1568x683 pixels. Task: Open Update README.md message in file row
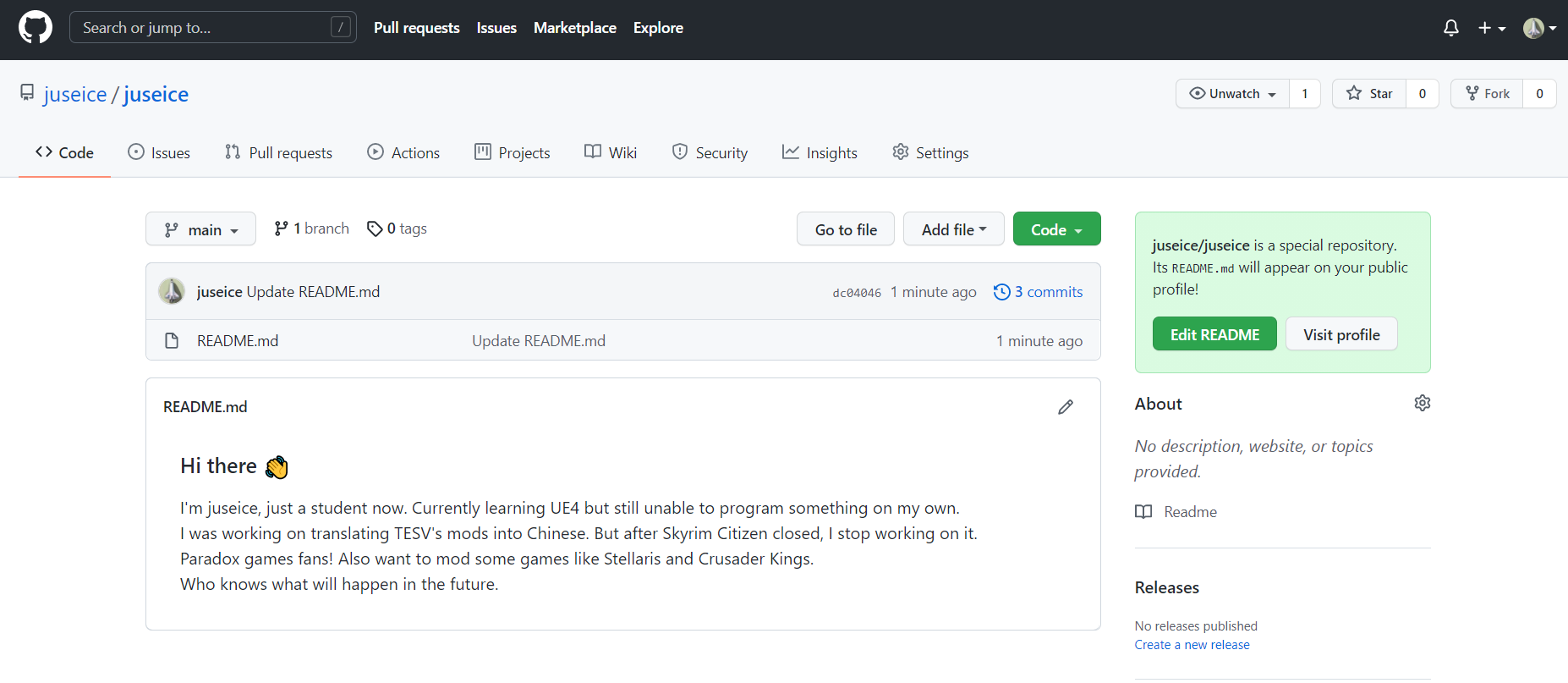(539, 341)
